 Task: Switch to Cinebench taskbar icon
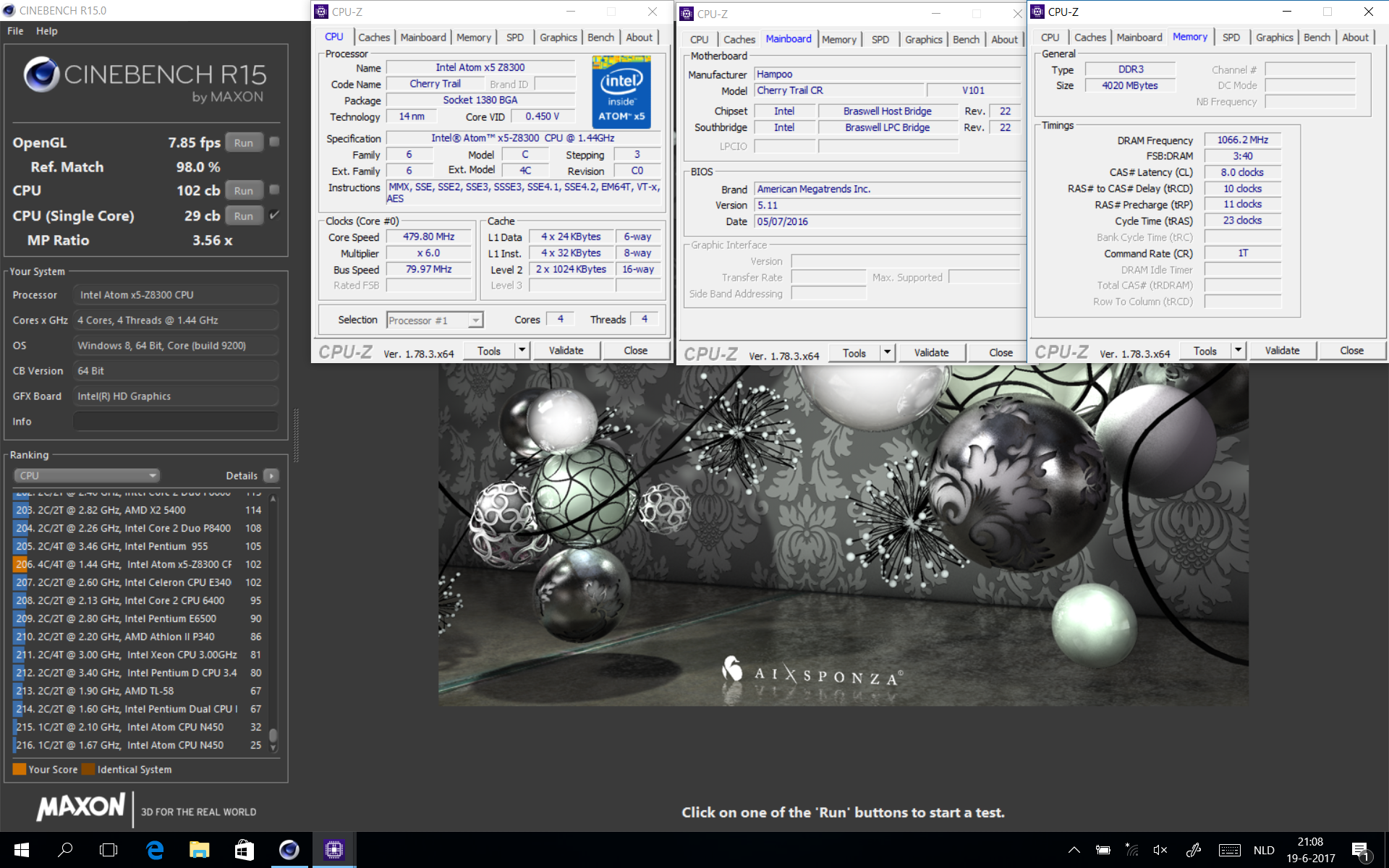(289, 850)
